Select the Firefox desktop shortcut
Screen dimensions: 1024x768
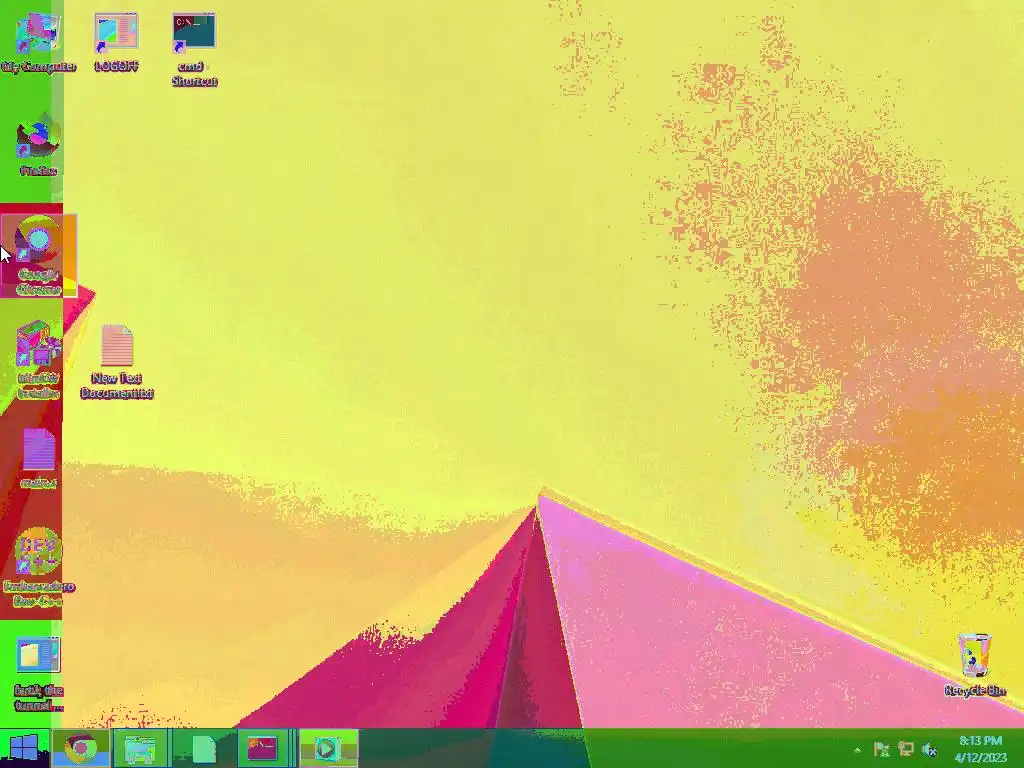[39, 145]
